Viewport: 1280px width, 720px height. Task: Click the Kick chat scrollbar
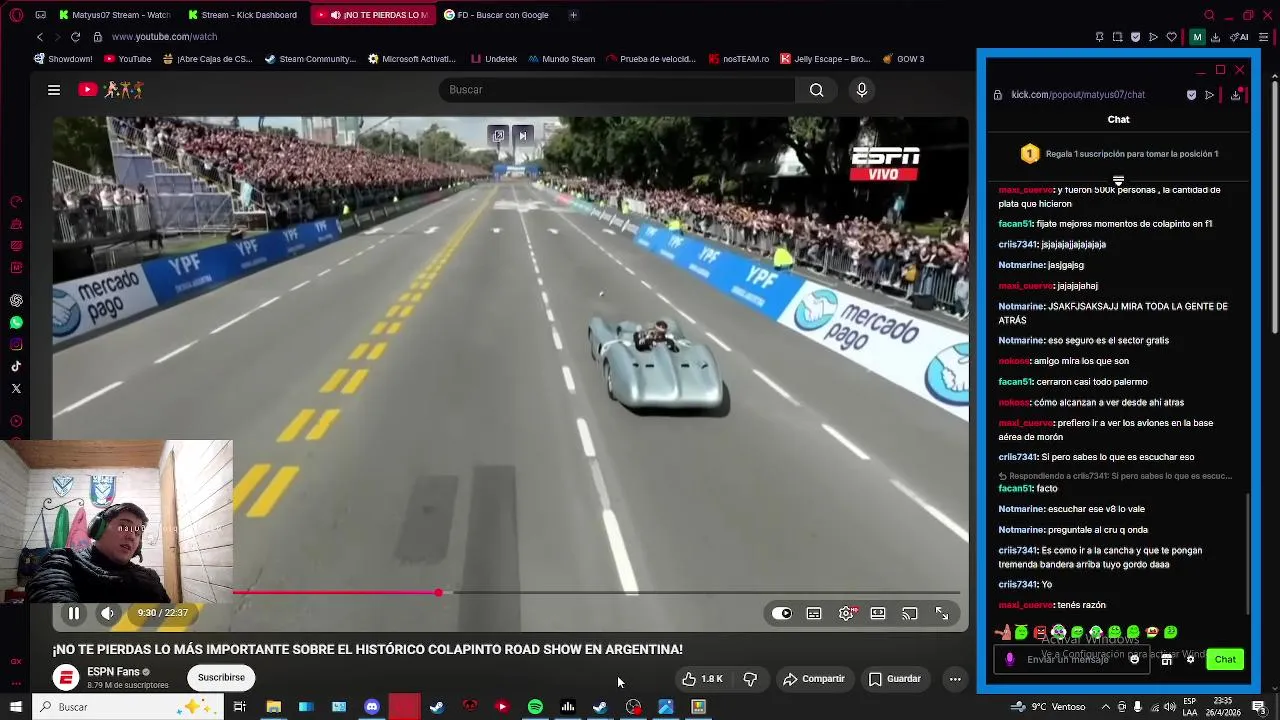click(1247, 553)
